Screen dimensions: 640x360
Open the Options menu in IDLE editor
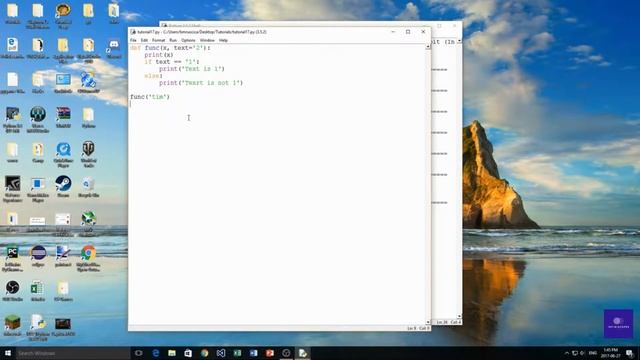coord(188,40)
